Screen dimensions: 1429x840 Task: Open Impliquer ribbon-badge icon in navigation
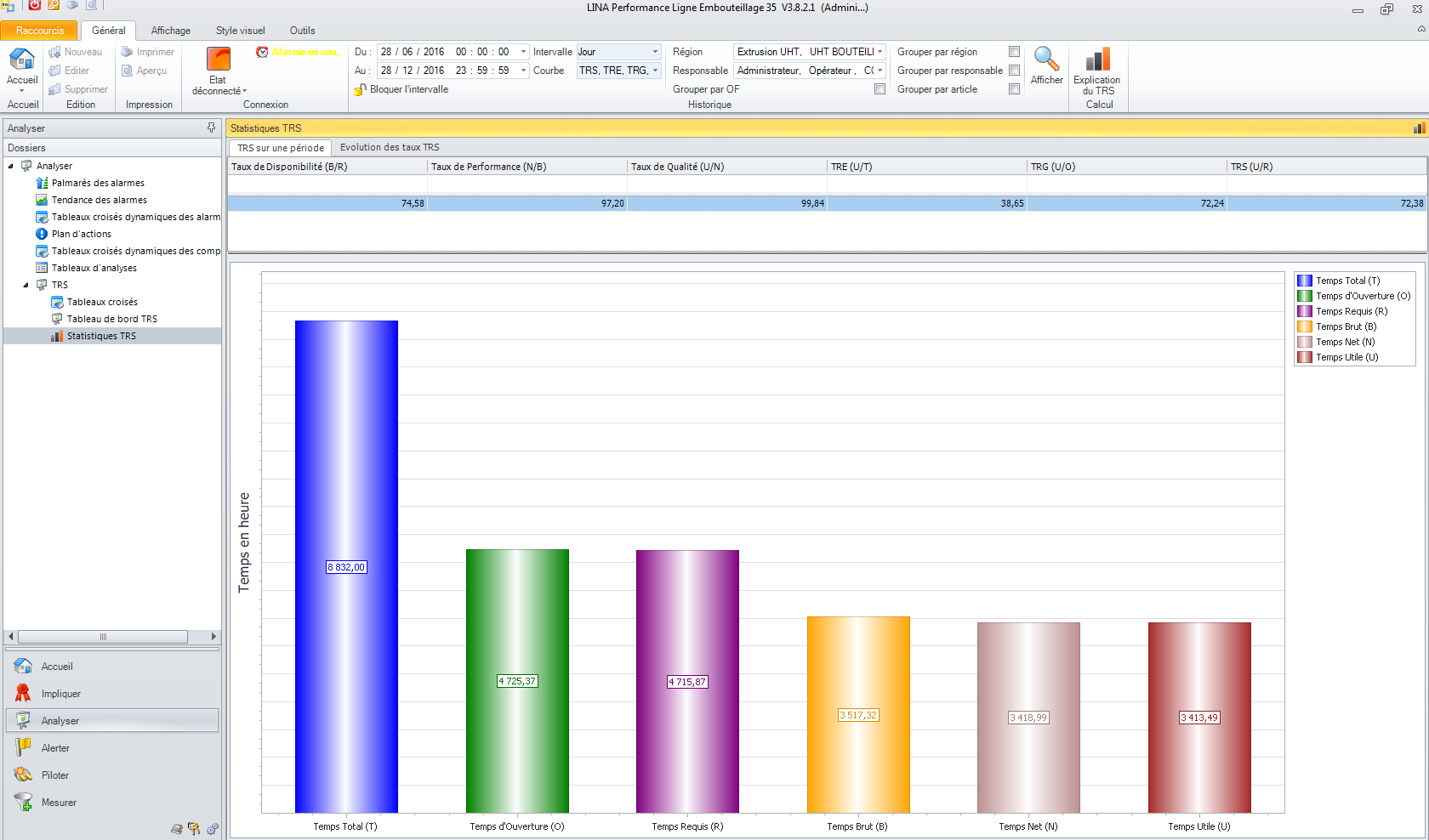pos(23,693)
